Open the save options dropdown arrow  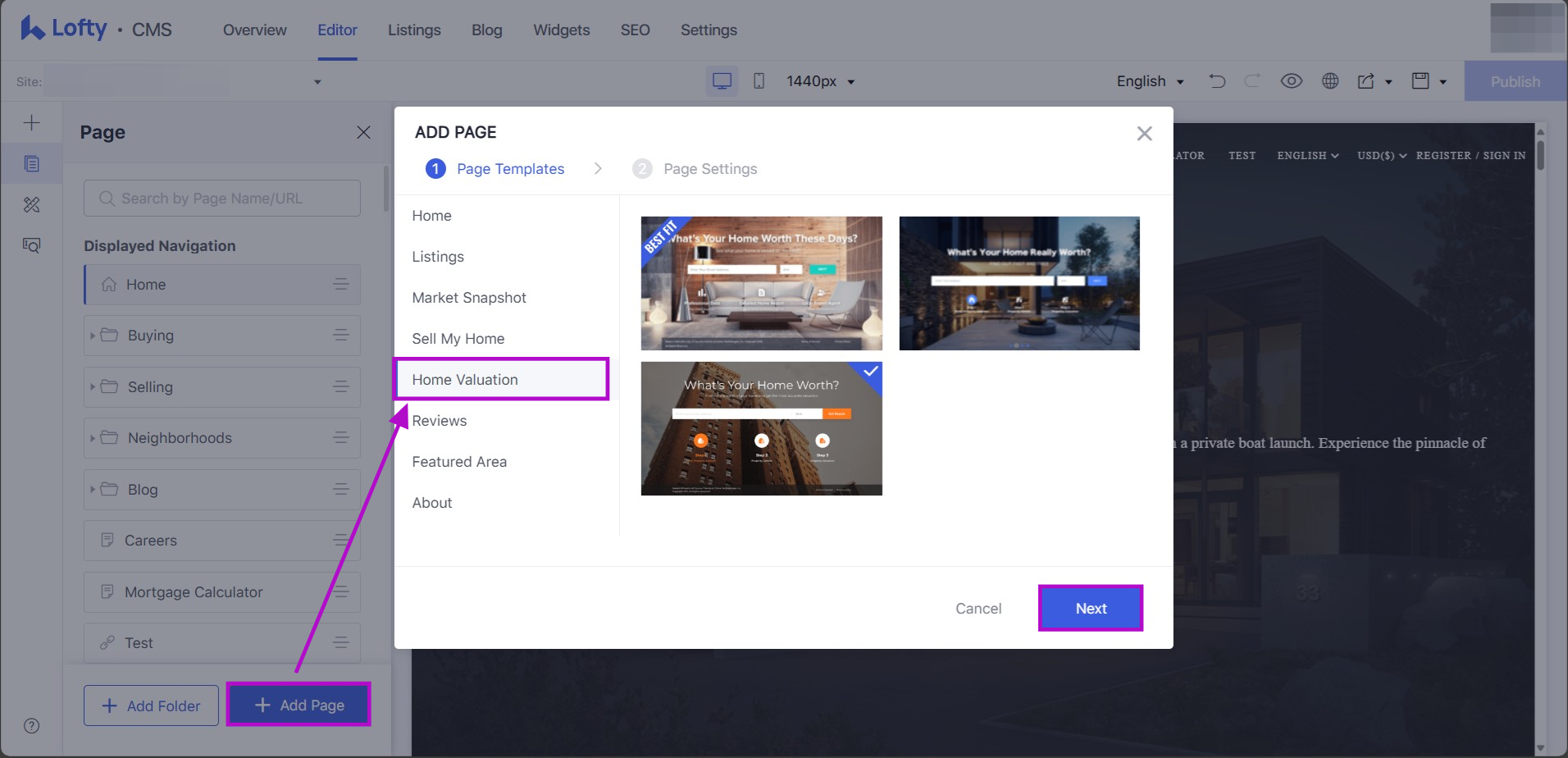coord(1443,82)
